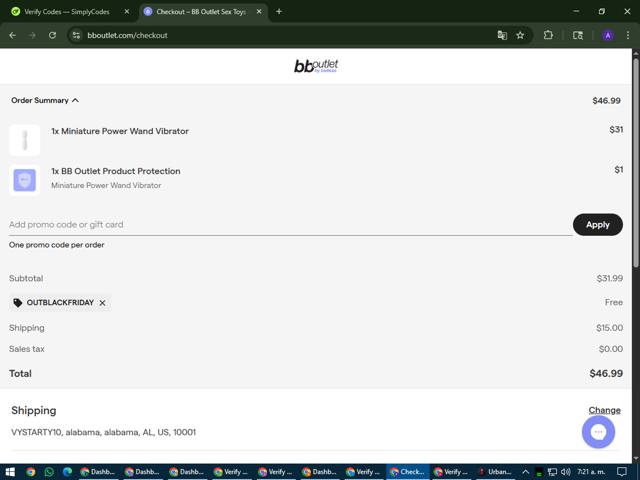The height and width of the screenshot is (480, 640).
Task: Open a new browser tab
Action: [x=279, y=12]
